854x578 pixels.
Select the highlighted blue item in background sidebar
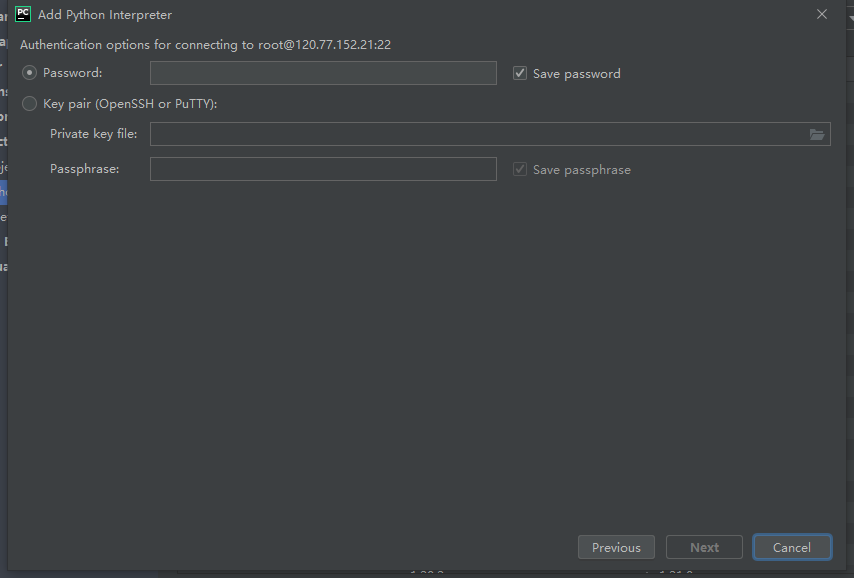[3, 192]
